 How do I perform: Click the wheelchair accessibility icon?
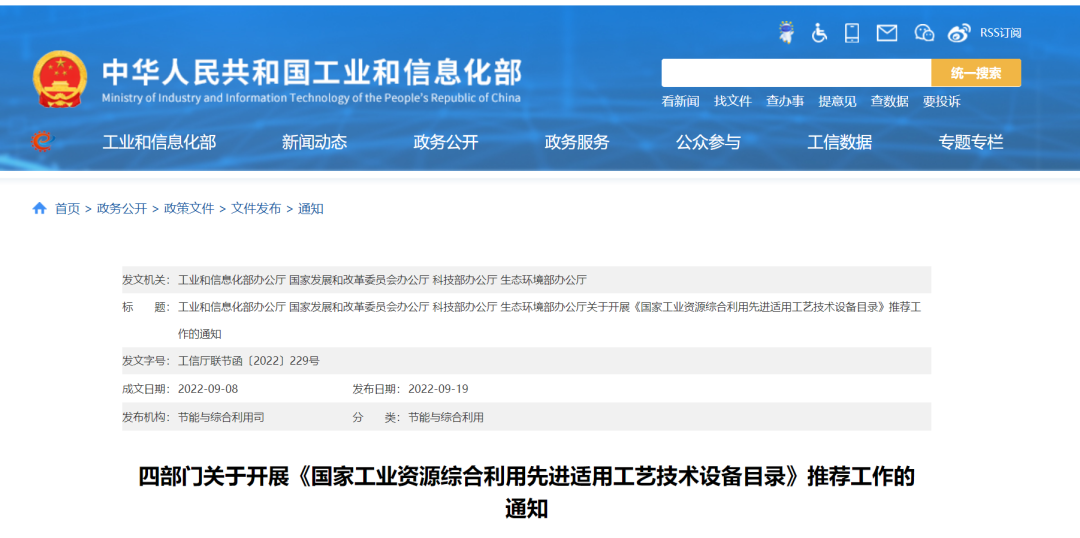(819, 32)
